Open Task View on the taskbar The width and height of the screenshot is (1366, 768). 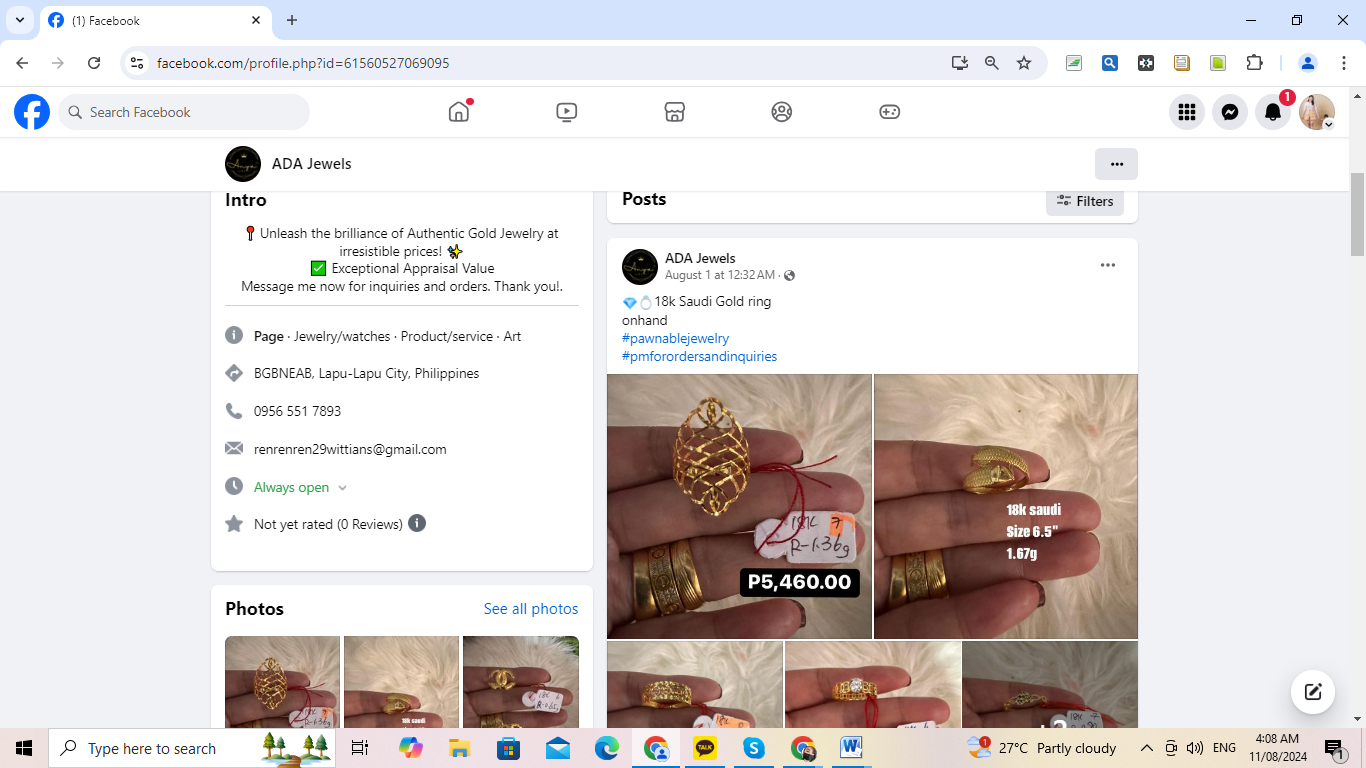[x=360, y=748]
